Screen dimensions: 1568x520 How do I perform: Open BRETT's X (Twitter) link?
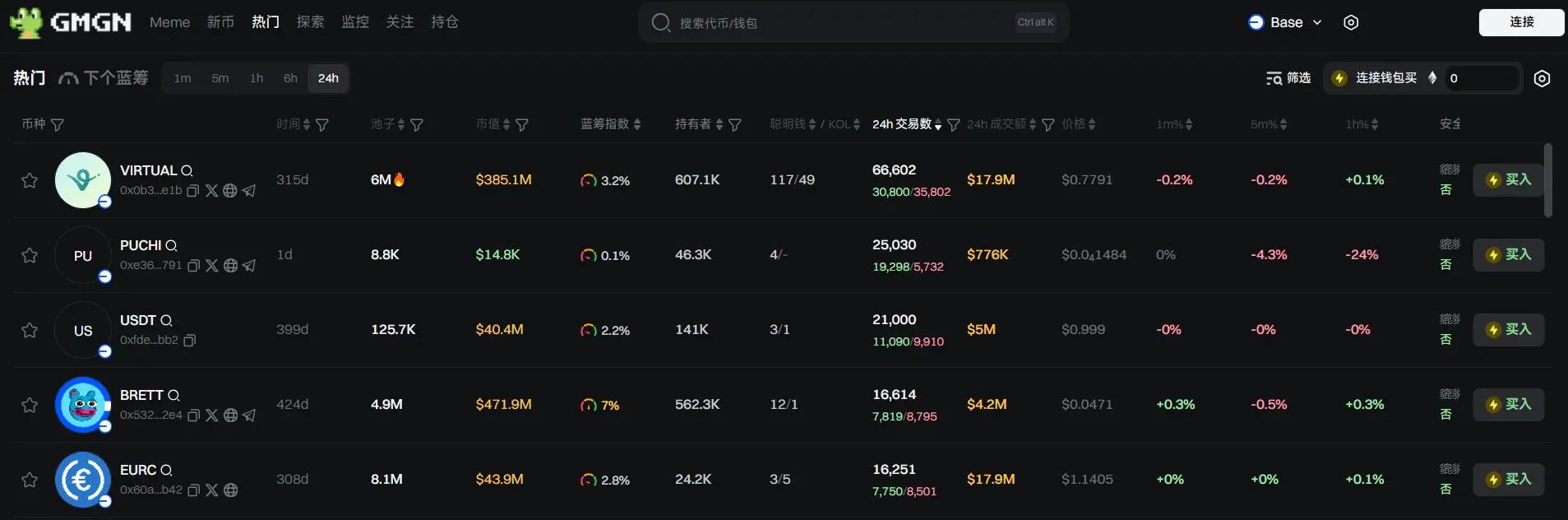212,416
